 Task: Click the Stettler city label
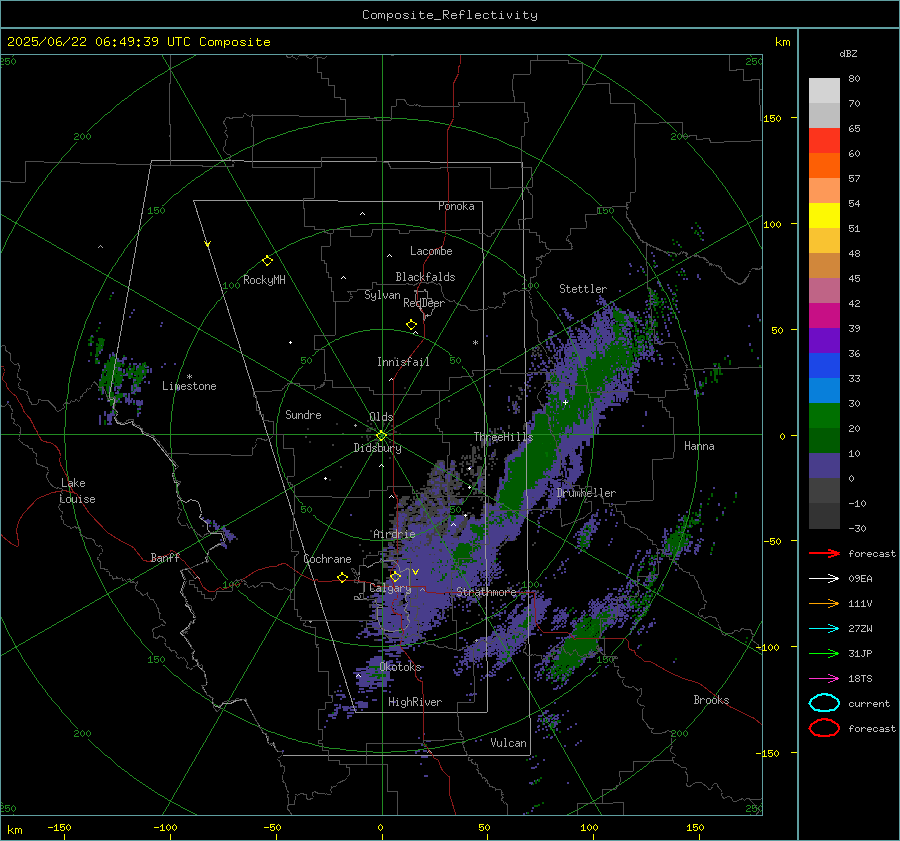point(583,289)
